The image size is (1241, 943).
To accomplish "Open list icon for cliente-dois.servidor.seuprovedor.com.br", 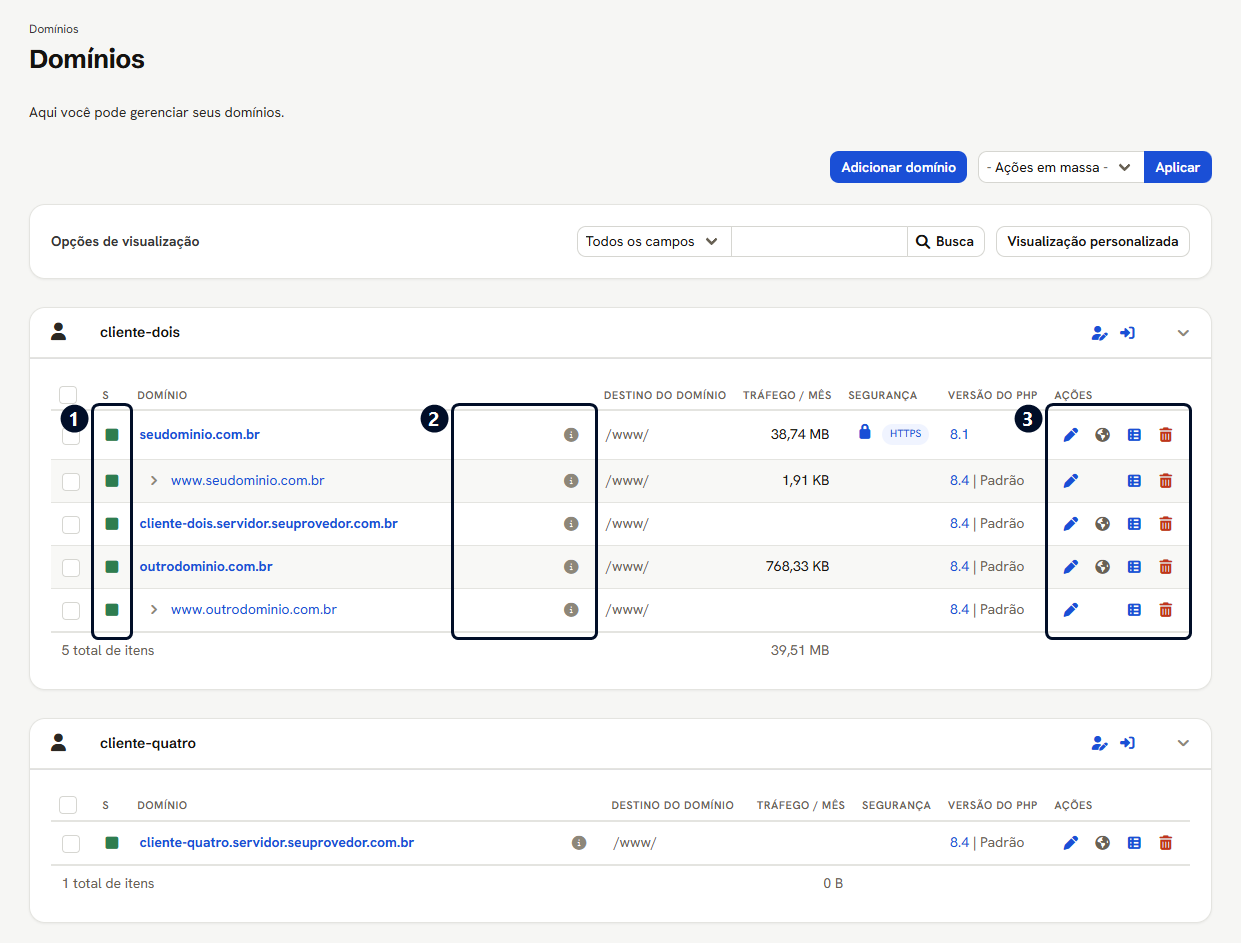I will click(1134, 524).
